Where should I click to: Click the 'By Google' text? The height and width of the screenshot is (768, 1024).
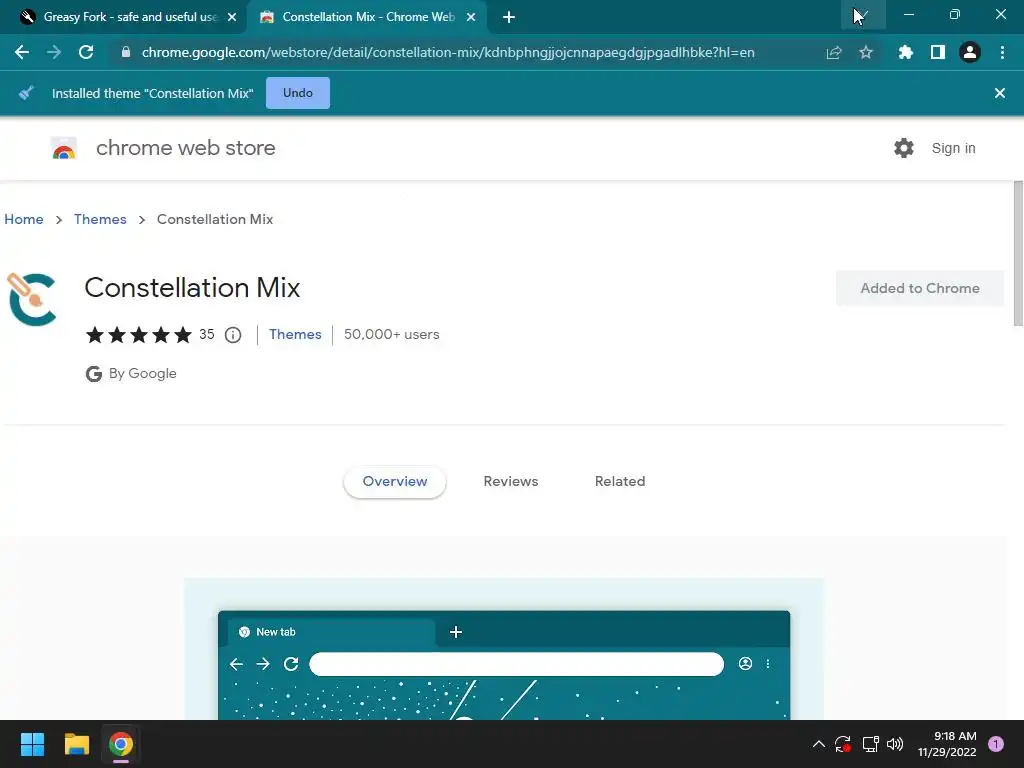(142, 374)
